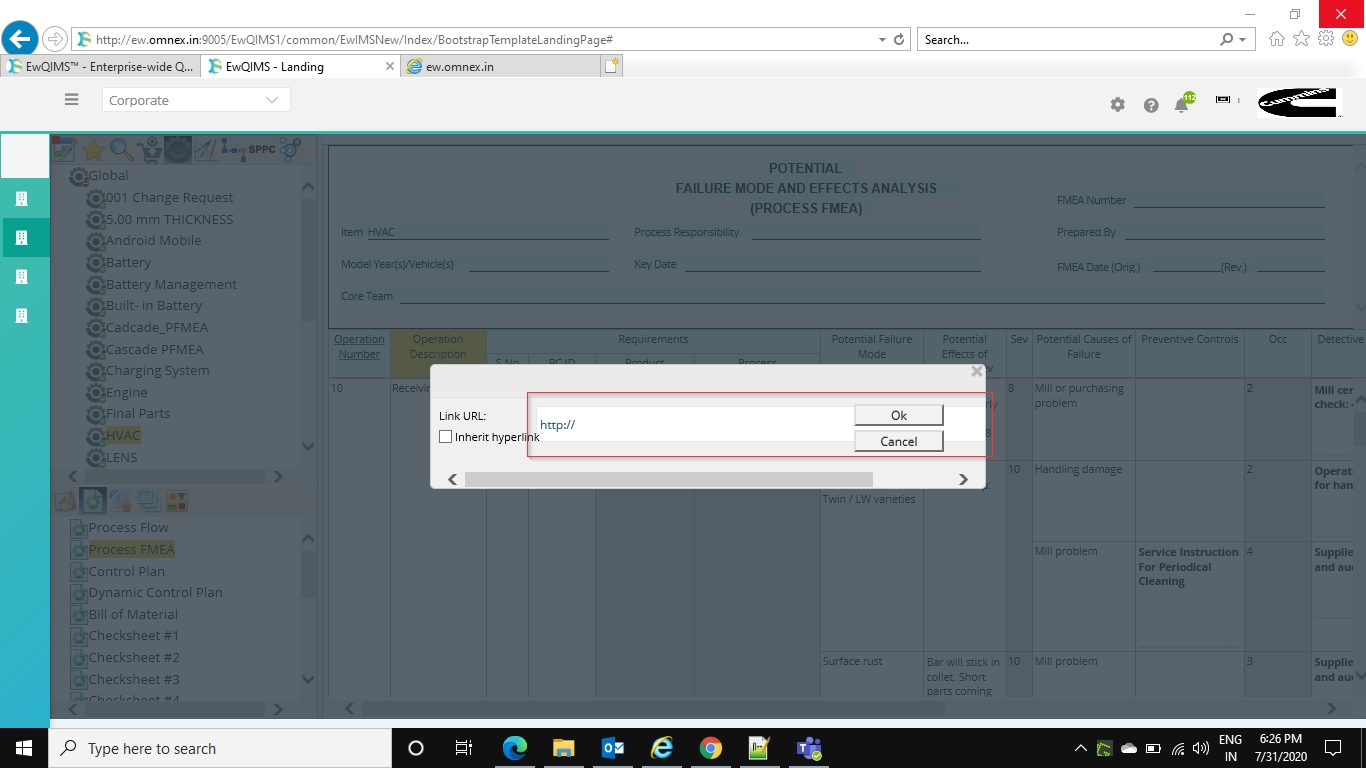Select the gold star favorites icon
This screenshot has width=1366, height=768.
93,150
